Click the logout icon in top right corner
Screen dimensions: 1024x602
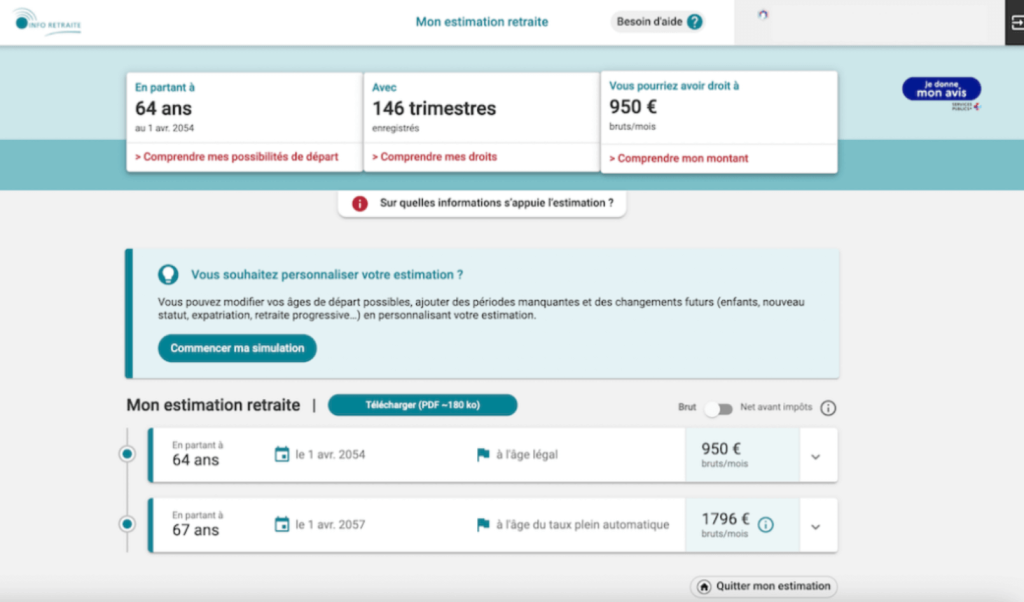click(x=1016, y=23)
